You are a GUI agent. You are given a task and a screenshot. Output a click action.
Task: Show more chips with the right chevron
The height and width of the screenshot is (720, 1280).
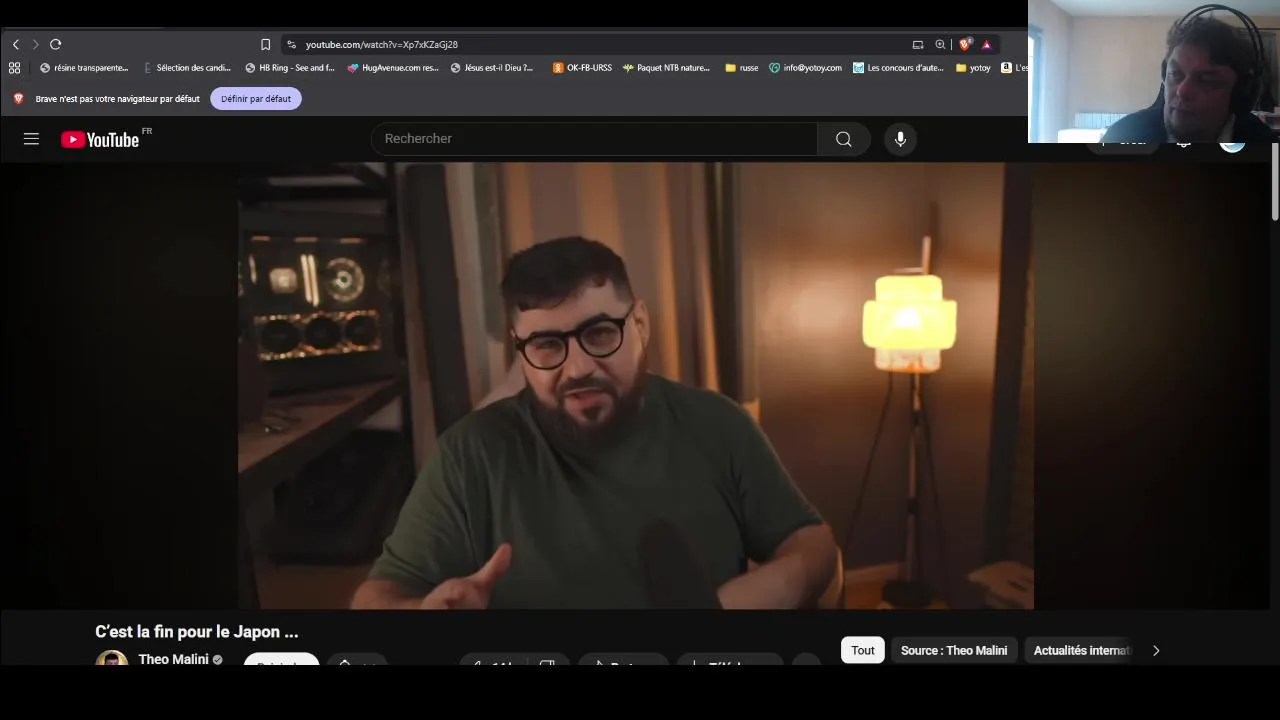pos(1156,650)
